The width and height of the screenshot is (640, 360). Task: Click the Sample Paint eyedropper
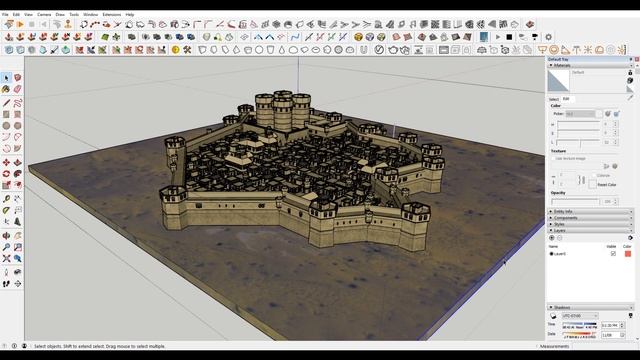630,98
